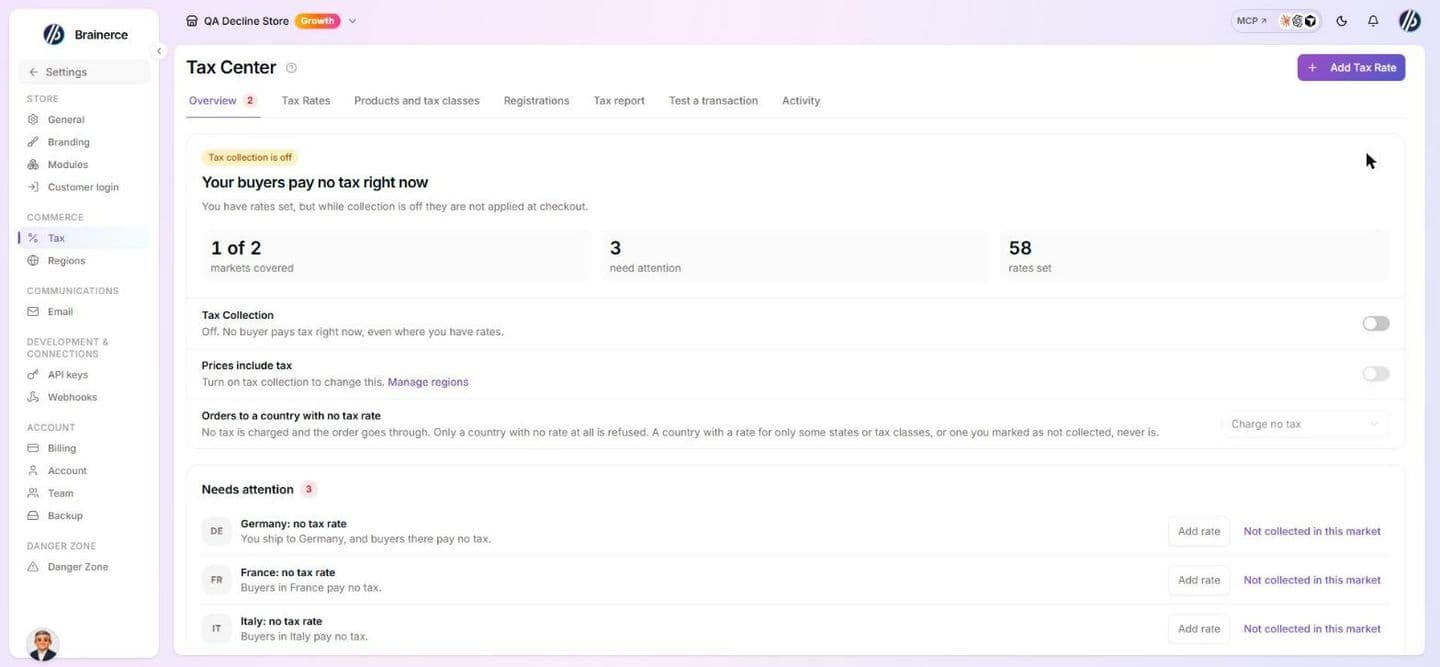Viewport: 1440px width, 667px height.
Task: Click the Needs attention heading
Action: coord(248,489)
